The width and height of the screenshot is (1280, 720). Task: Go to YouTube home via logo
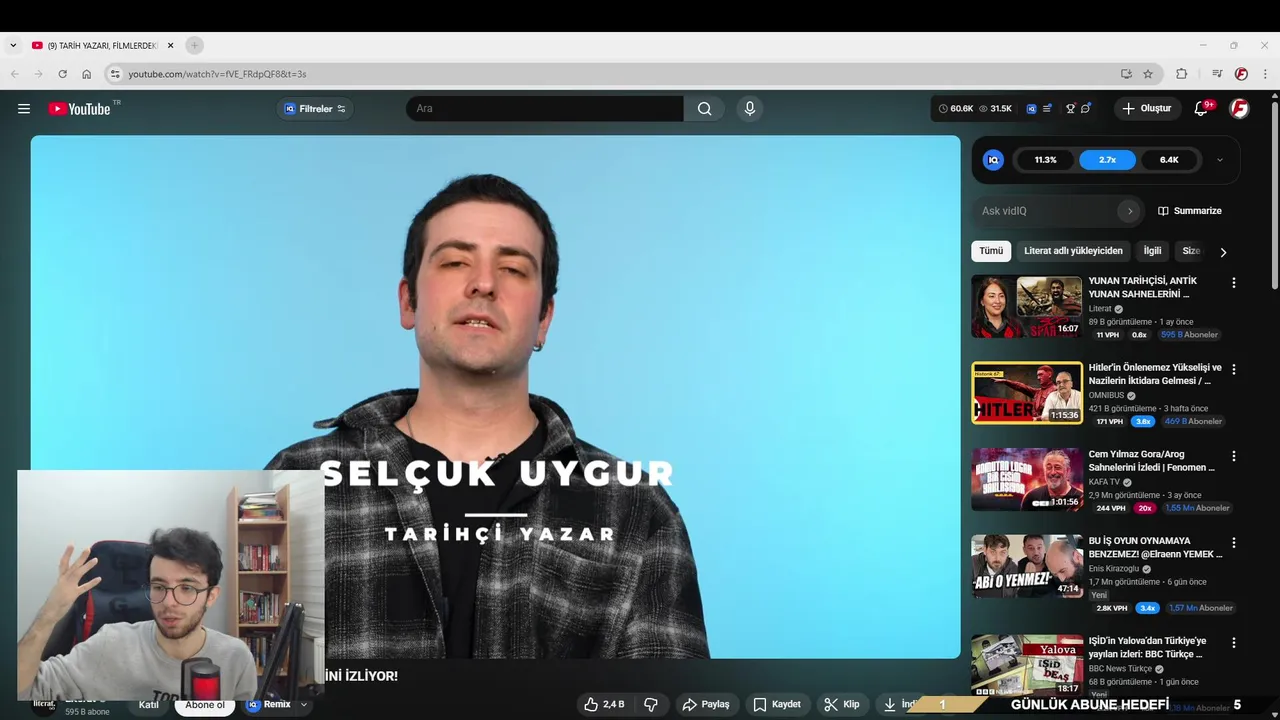coord(79,109)
